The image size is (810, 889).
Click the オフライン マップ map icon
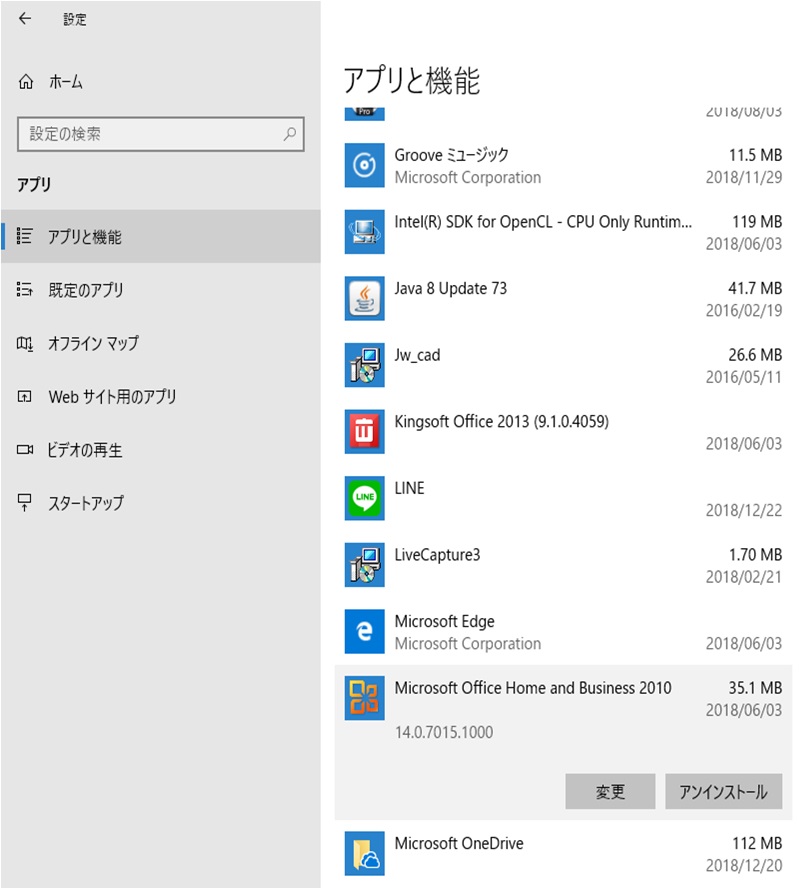[x=24, y=343]
